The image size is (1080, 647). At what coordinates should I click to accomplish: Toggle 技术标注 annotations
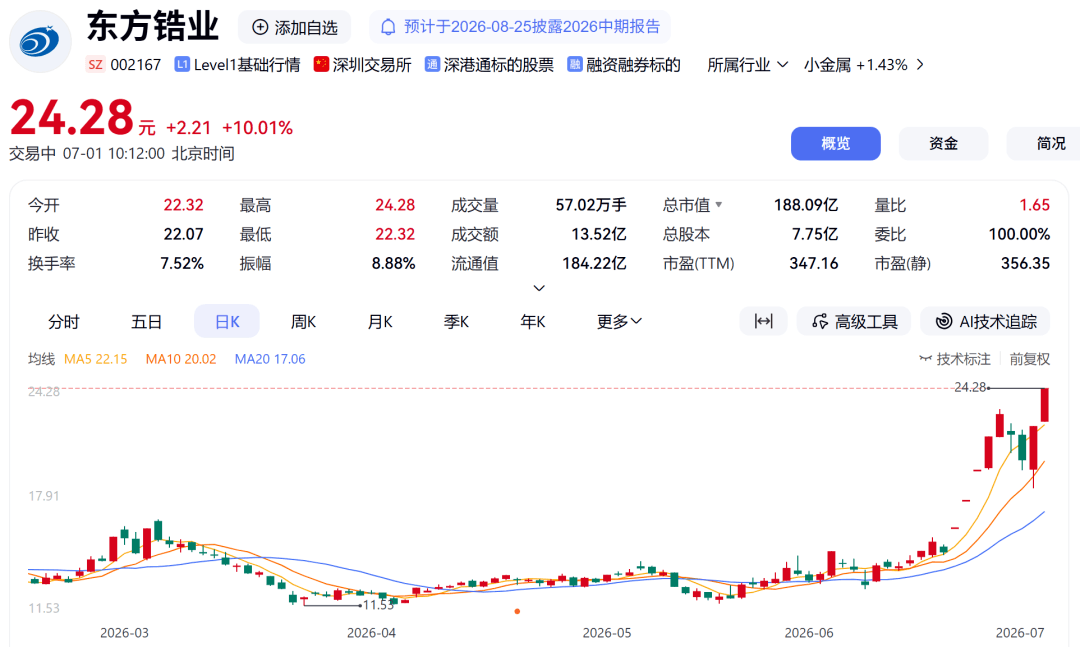955,359
